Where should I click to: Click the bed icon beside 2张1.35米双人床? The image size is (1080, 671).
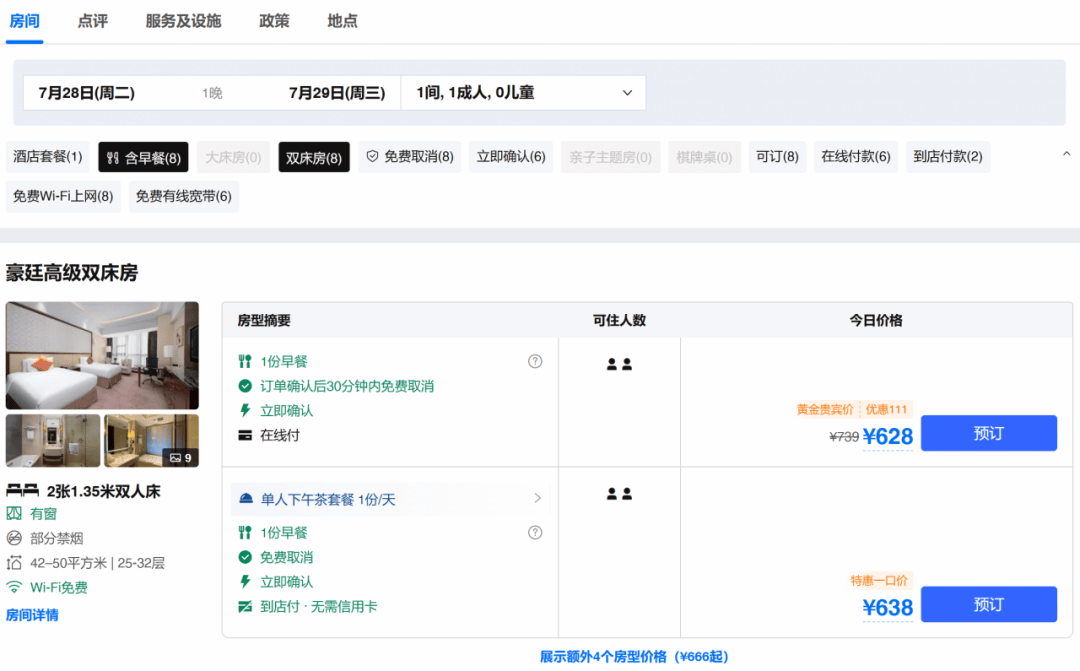22,491
